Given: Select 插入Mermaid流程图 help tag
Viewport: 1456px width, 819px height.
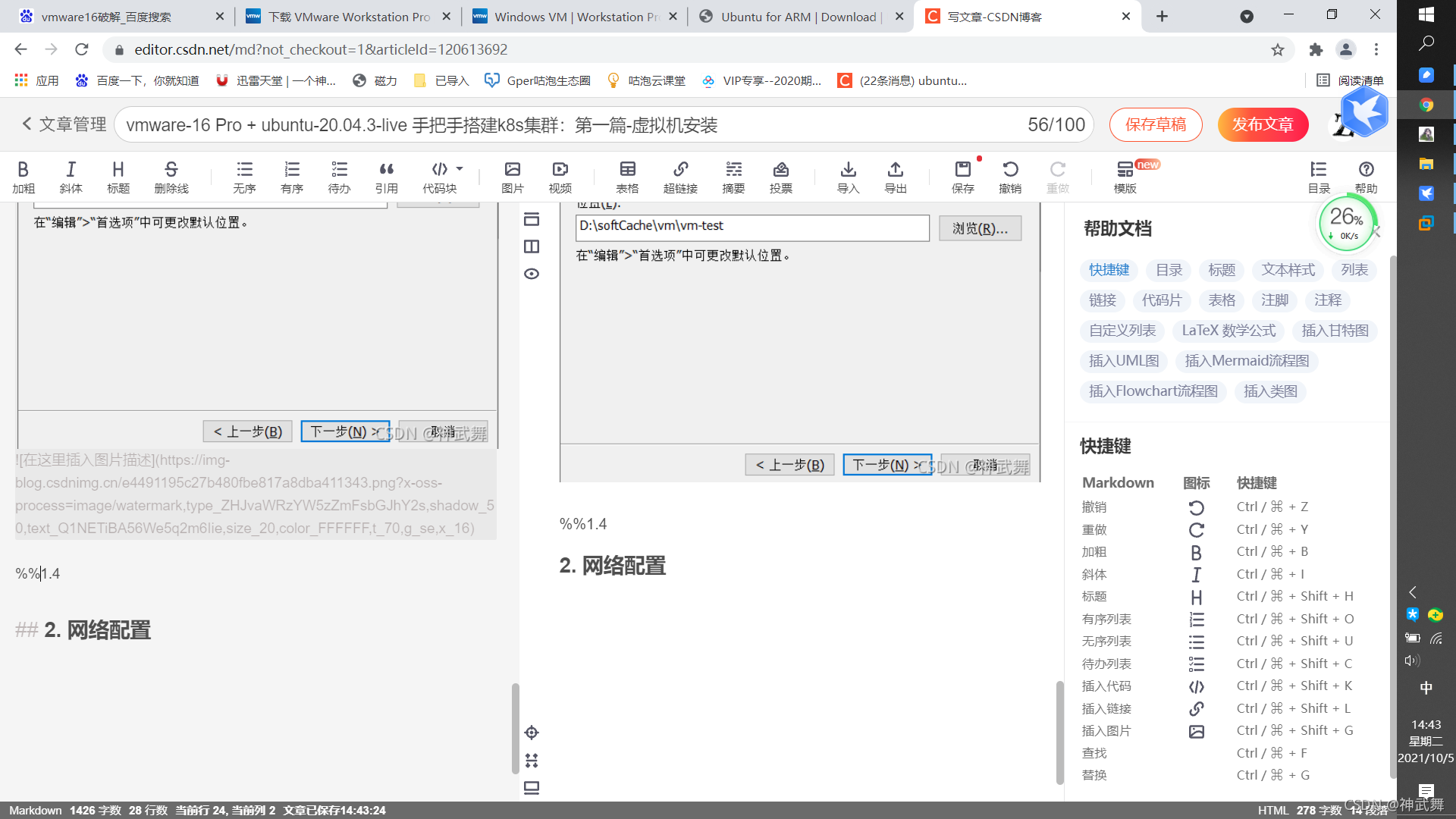Looking at the screenshot, I should tap(1247, 361).
